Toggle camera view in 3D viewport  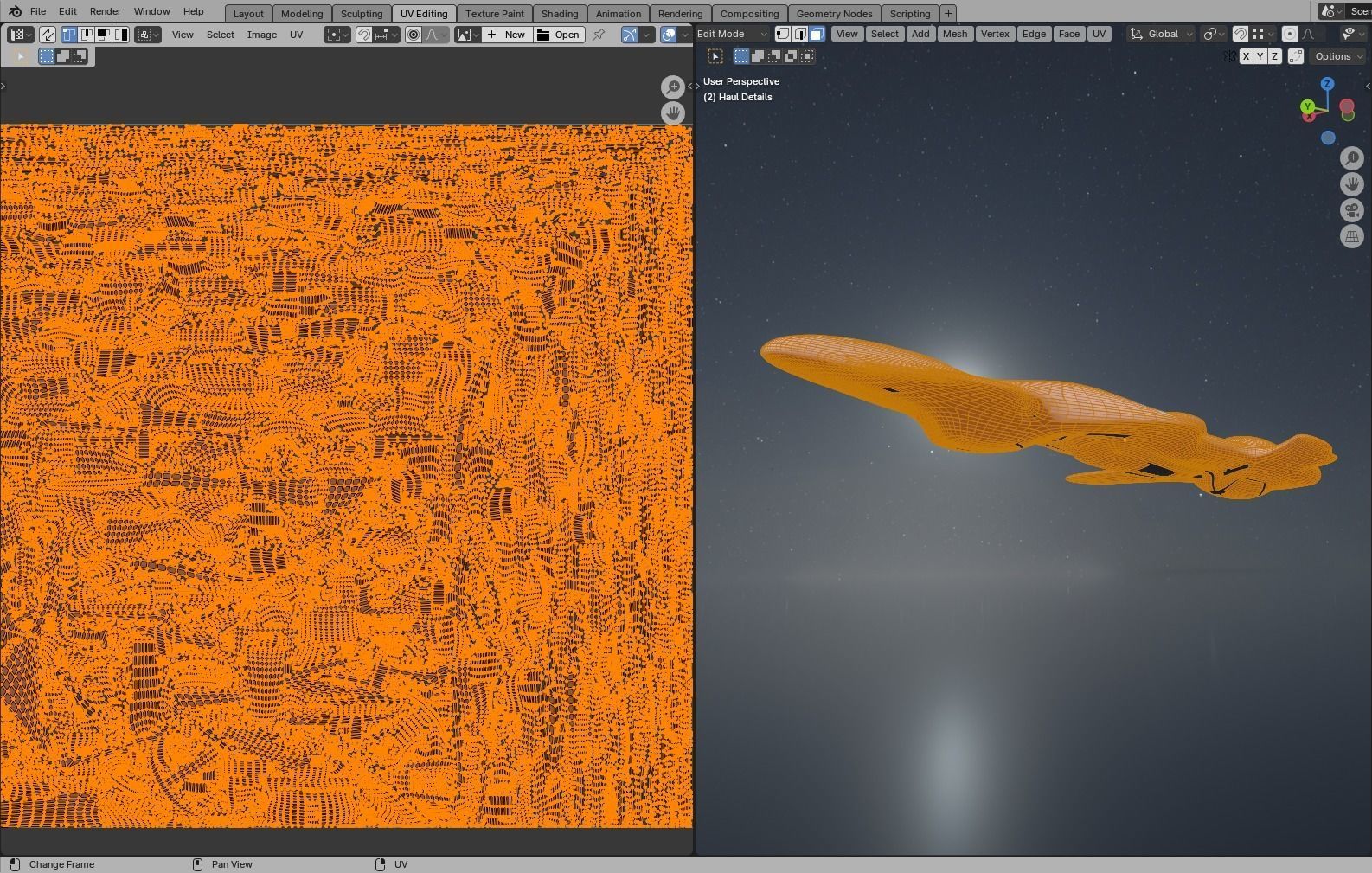coord(1351,210)
